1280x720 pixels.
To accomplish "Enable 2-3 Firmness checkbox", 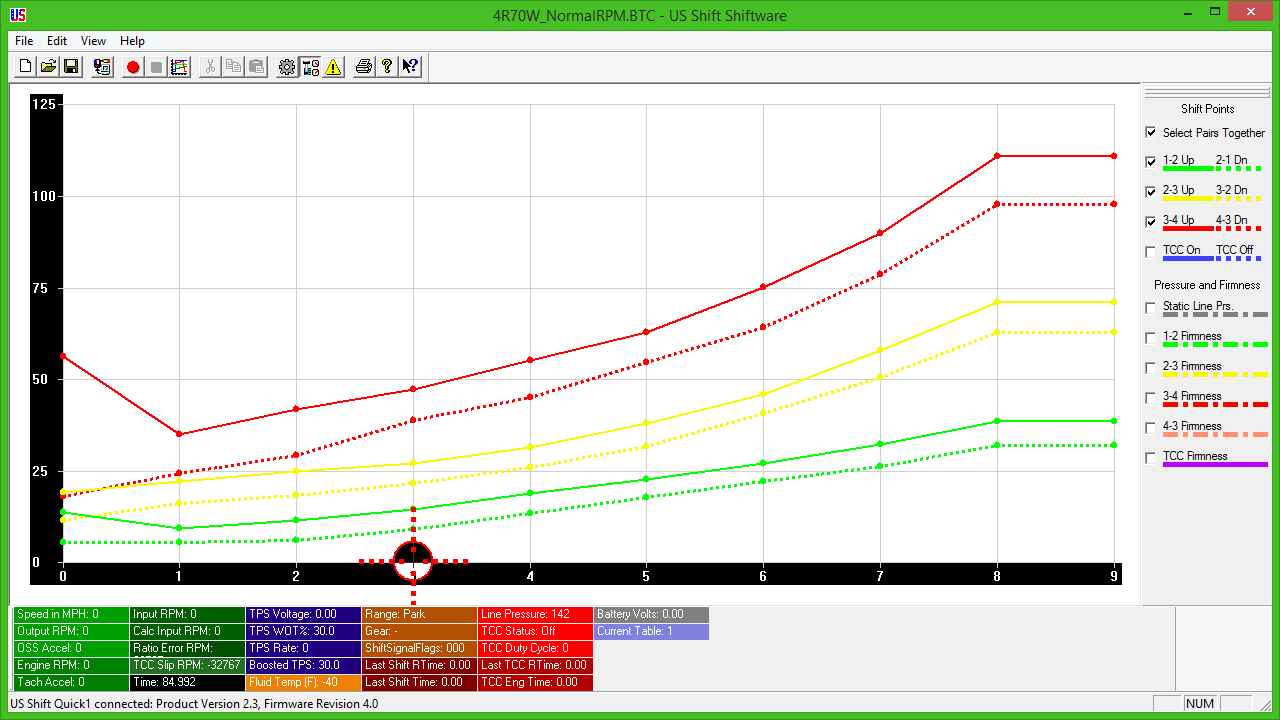I will pyautogui.click(x=1151, y=367).
